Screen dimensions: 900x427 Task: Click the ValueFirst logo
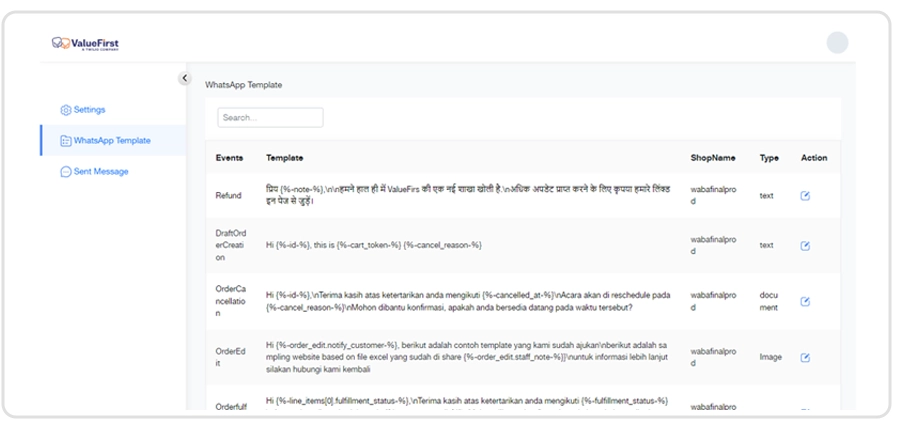pos(86,44)
